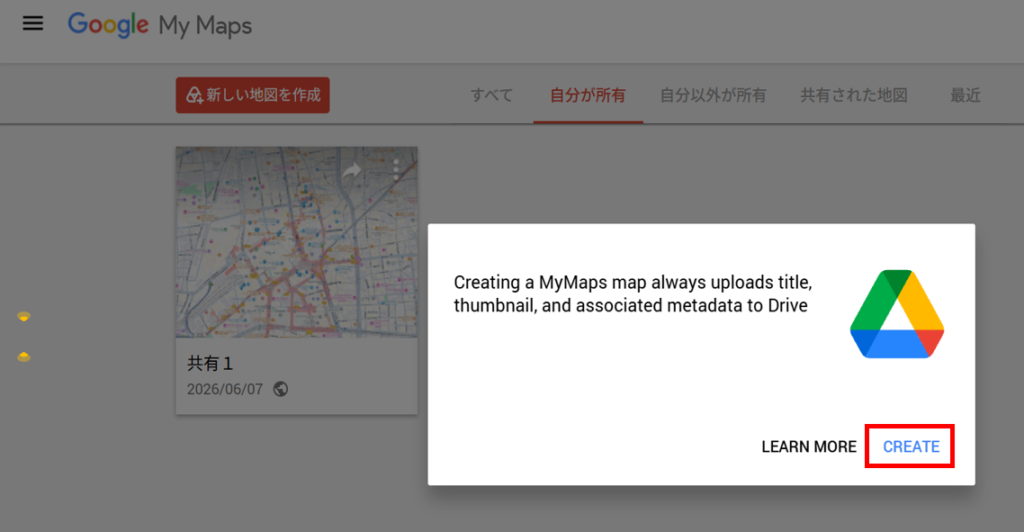This screenshot has width=1024, height=532.
Task: Open the 最近 tab
Action: tap(965, 95)
